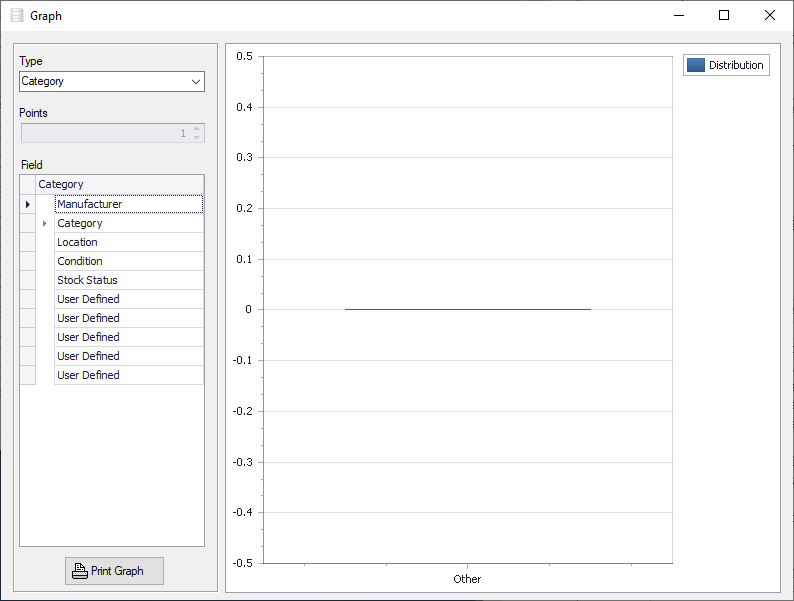The height and width of the screenshot is (601, 794).
Task: Click the Points spinner down arrow
Action: pos(196,138)
